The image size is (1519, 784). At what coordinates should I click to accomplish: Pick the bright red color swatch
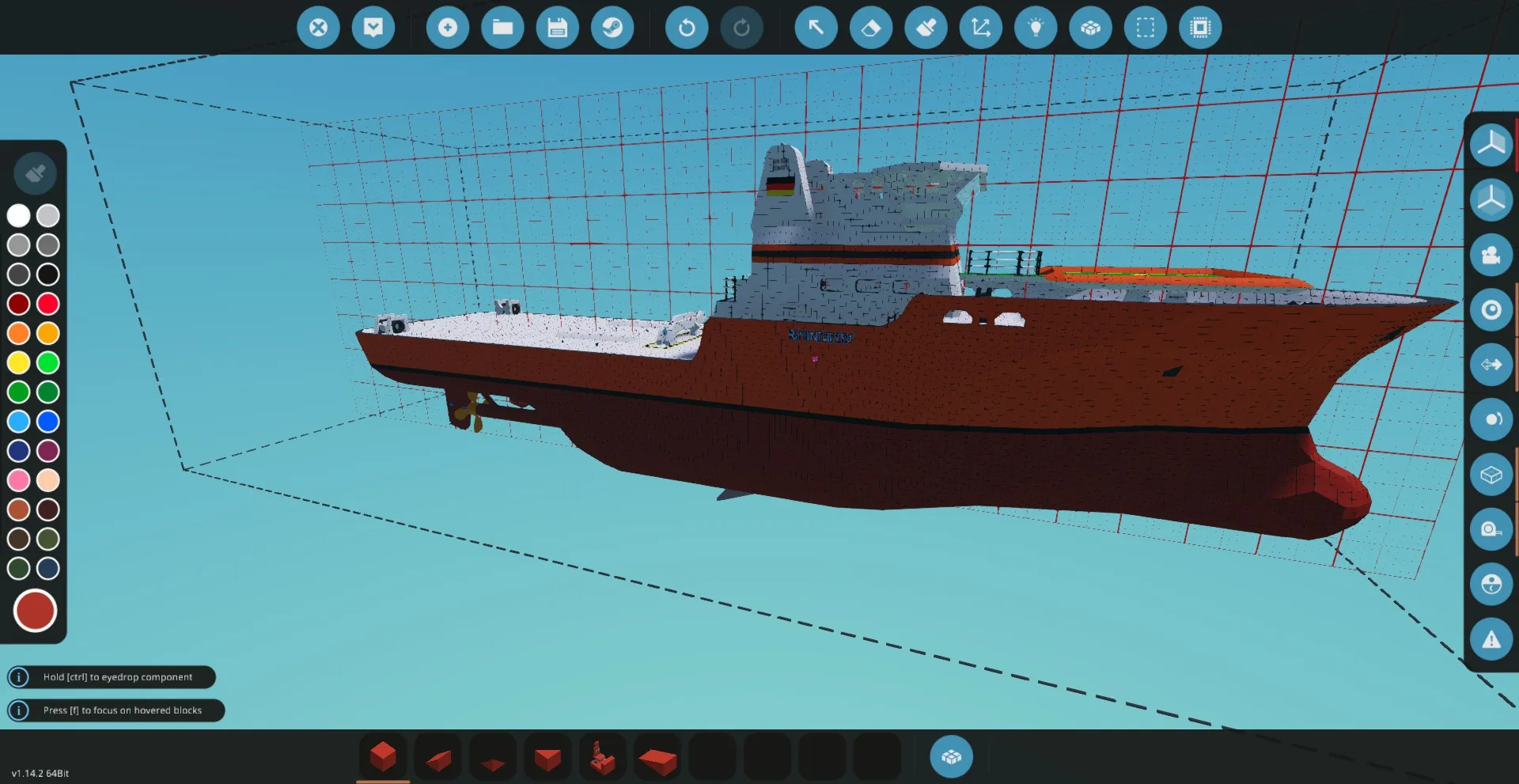point(48,304)
